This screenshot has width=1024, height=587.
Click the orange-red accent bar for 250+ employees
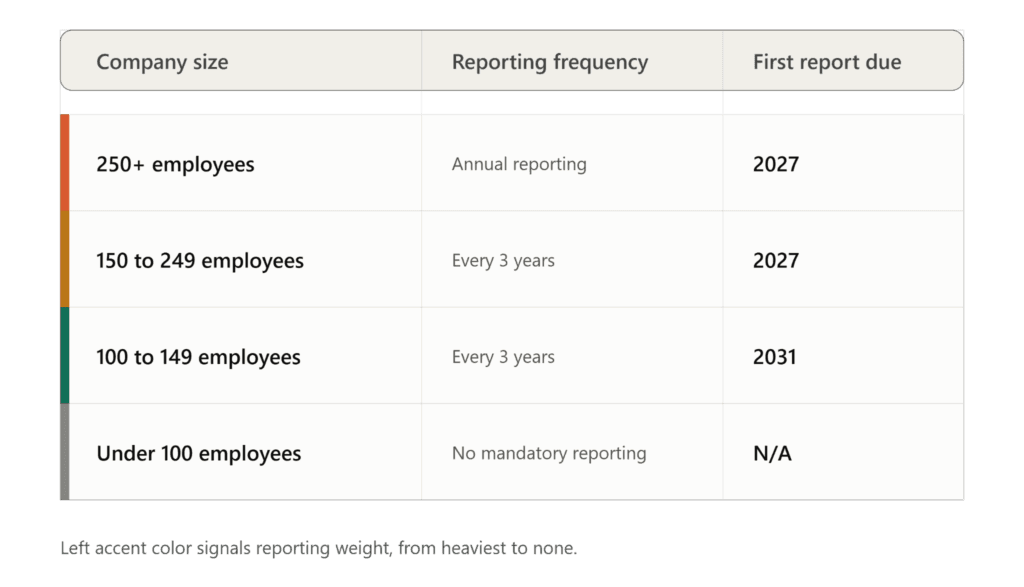click(65, 163)
